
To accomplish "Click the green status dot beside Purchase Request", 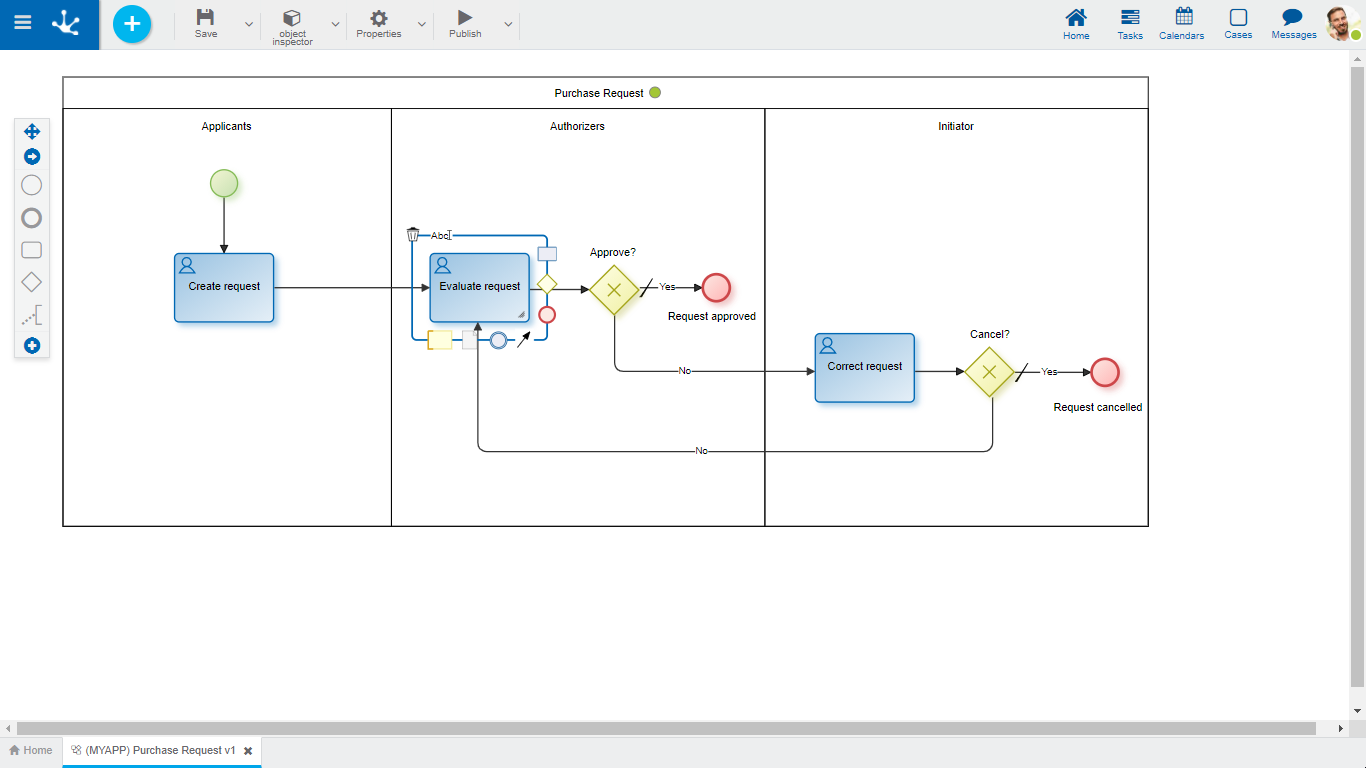I will coord(655,93).
